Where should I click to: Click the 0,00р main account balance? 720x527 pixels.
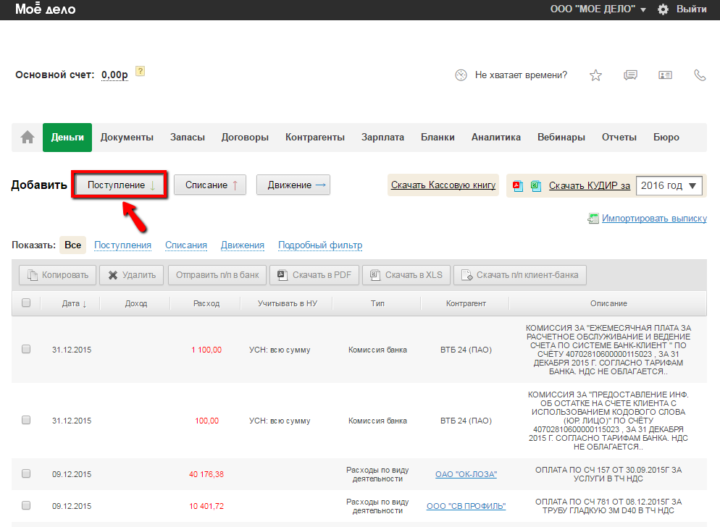point(114,75)
